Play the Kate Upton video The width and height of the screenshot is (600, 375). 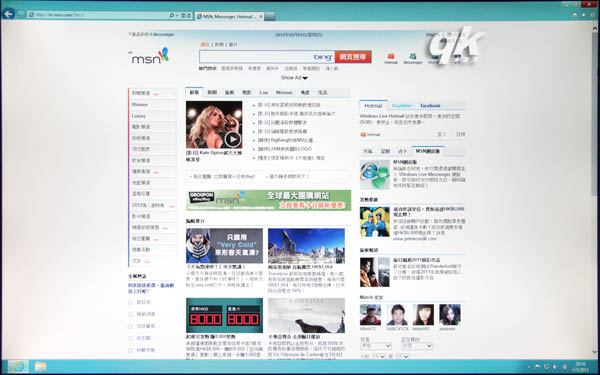233,139
